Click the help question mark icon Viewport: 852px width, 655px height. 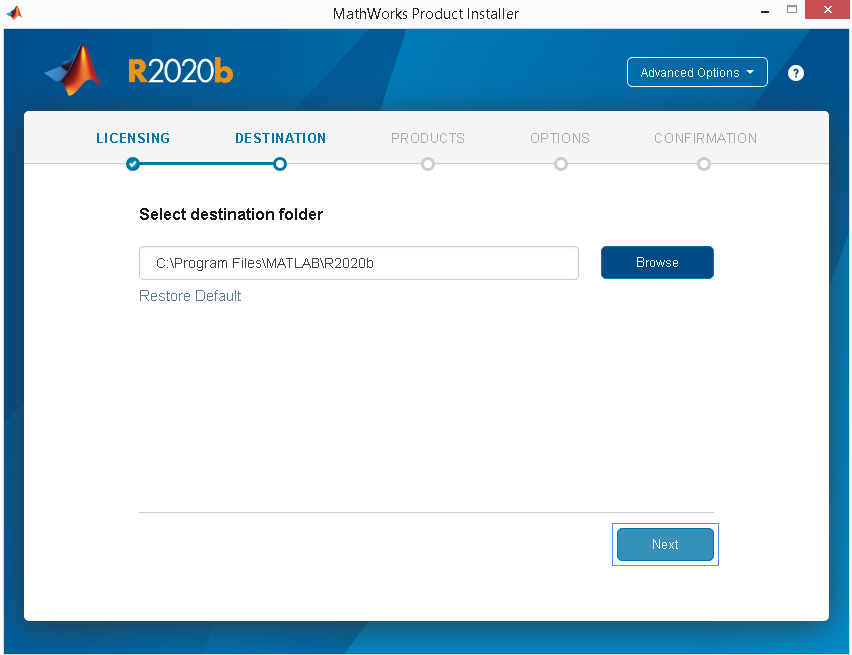pyautogui.click(x=796, y=73)
